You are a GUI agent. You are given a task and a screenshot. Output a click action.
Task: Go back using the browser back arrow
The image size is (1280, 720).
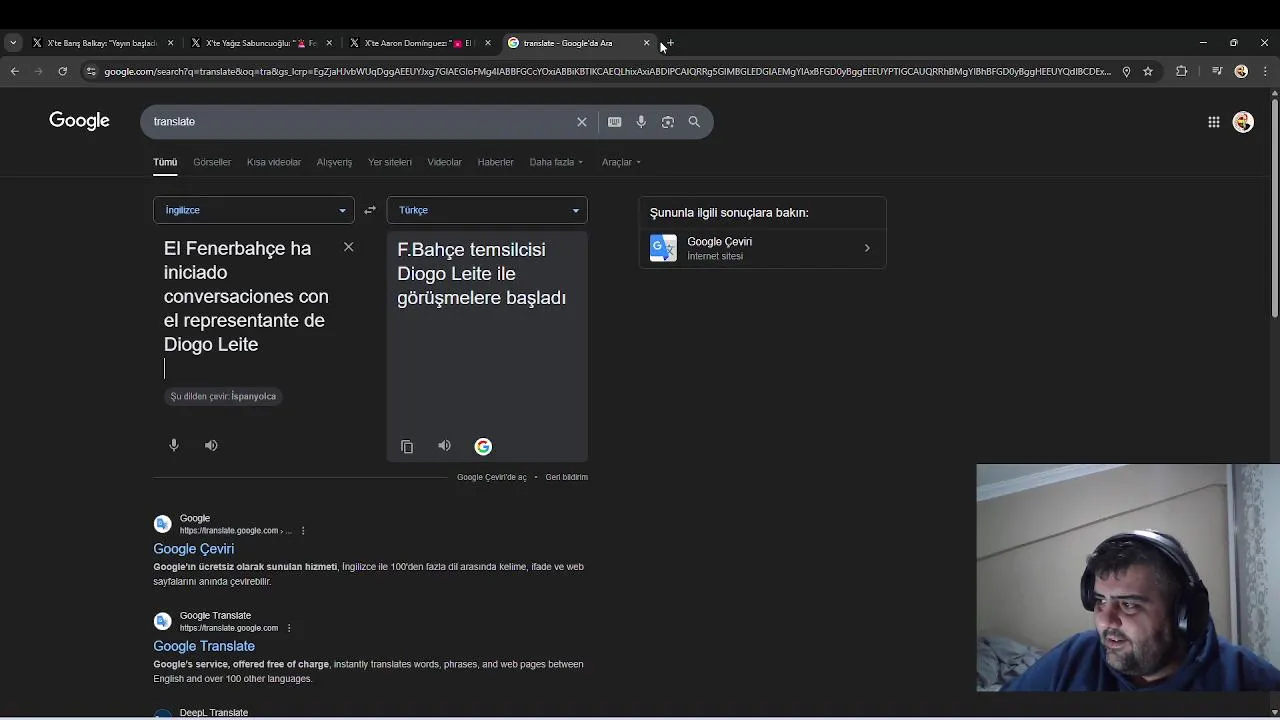coord(14,71)
